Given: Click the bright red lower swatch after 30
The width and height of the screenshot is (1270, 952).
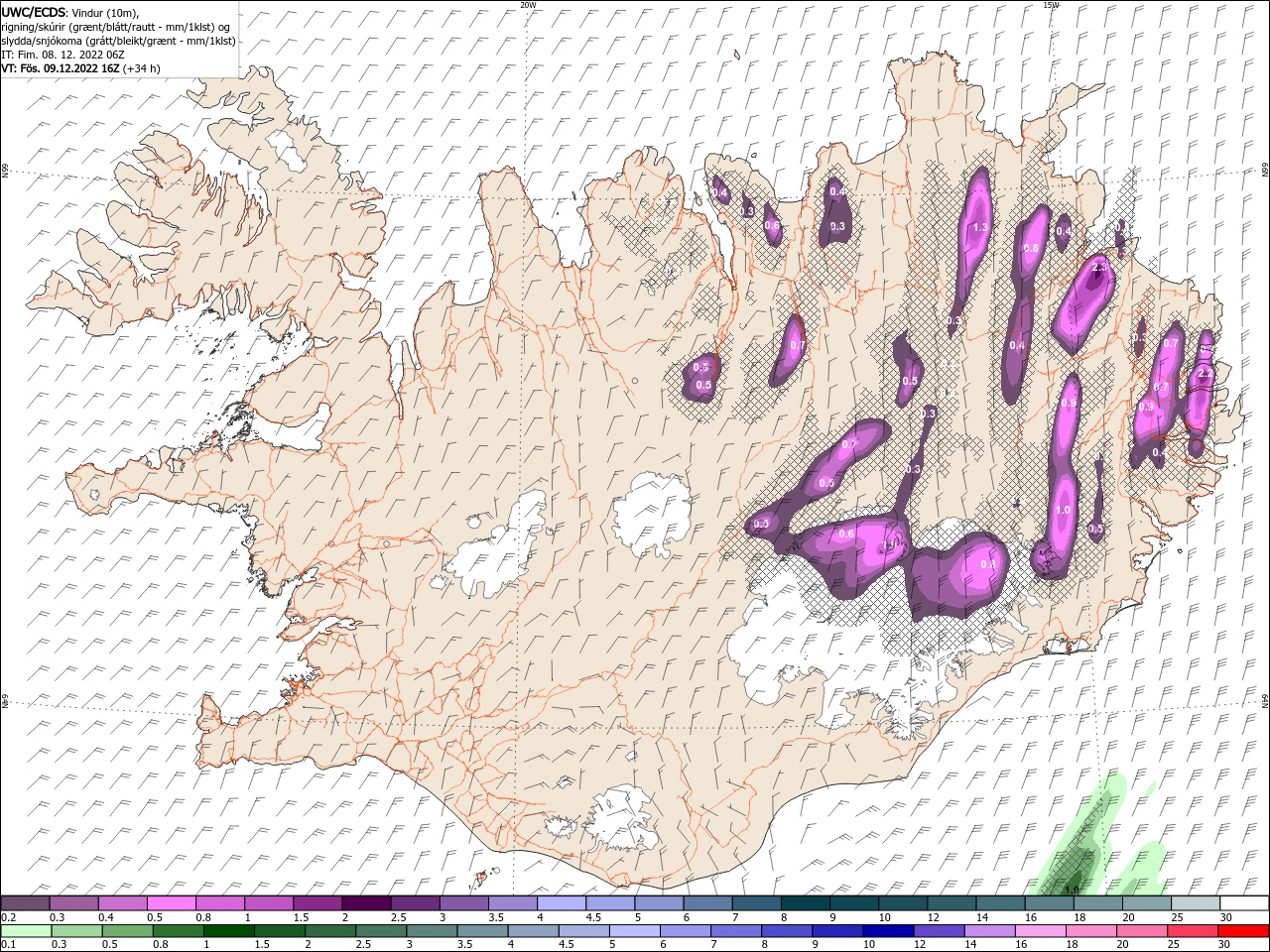Looking at the screenshot, I should pyautogui.click(x=1242, y=931).
